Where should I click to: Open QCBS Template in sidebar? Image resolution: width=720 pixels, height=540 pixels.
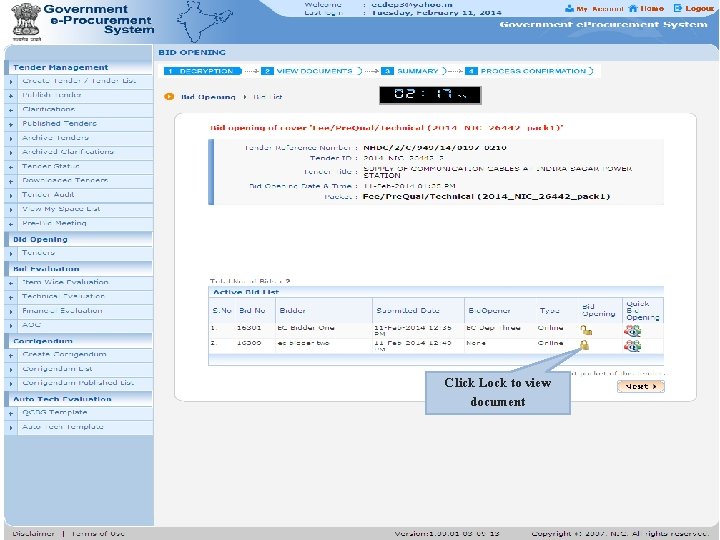tap(55, 412)
